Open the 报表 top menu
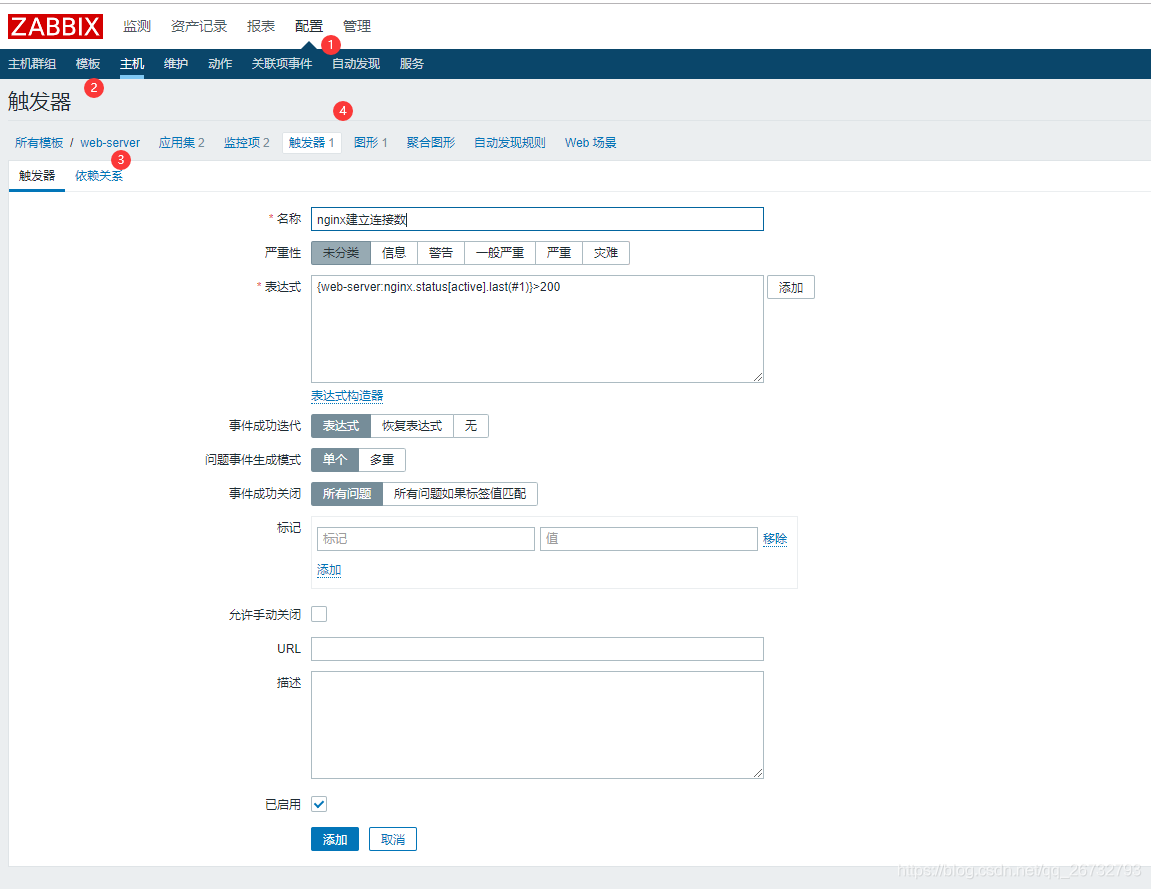The image size is (1151, 889). click(x=261, y=26)
